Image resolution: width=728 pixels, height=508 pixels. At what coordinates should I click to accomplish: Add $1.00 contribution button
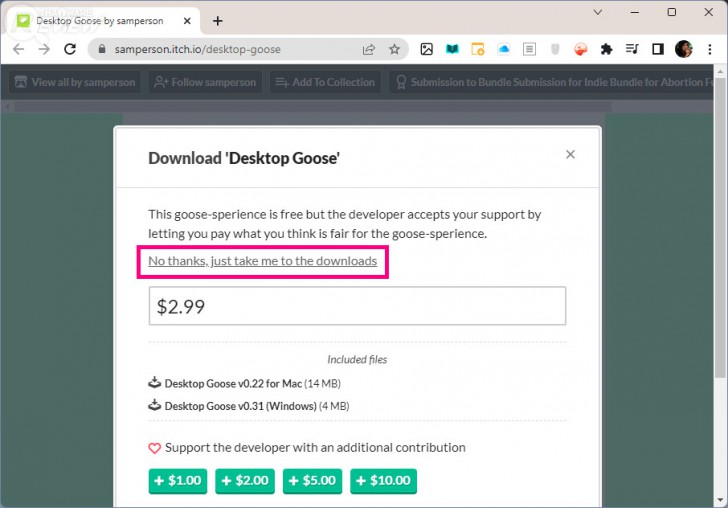point(178,481)
